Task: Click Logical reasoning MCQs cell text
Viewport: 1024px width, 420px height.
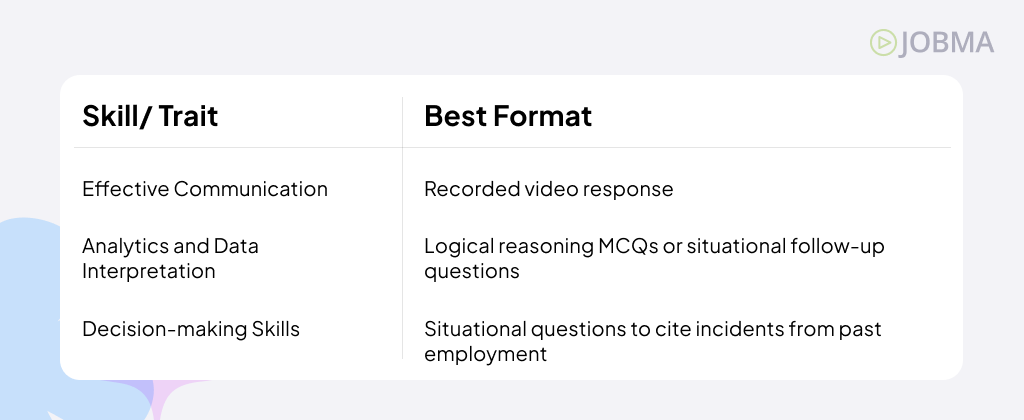Action: click(x=654, y=259)
